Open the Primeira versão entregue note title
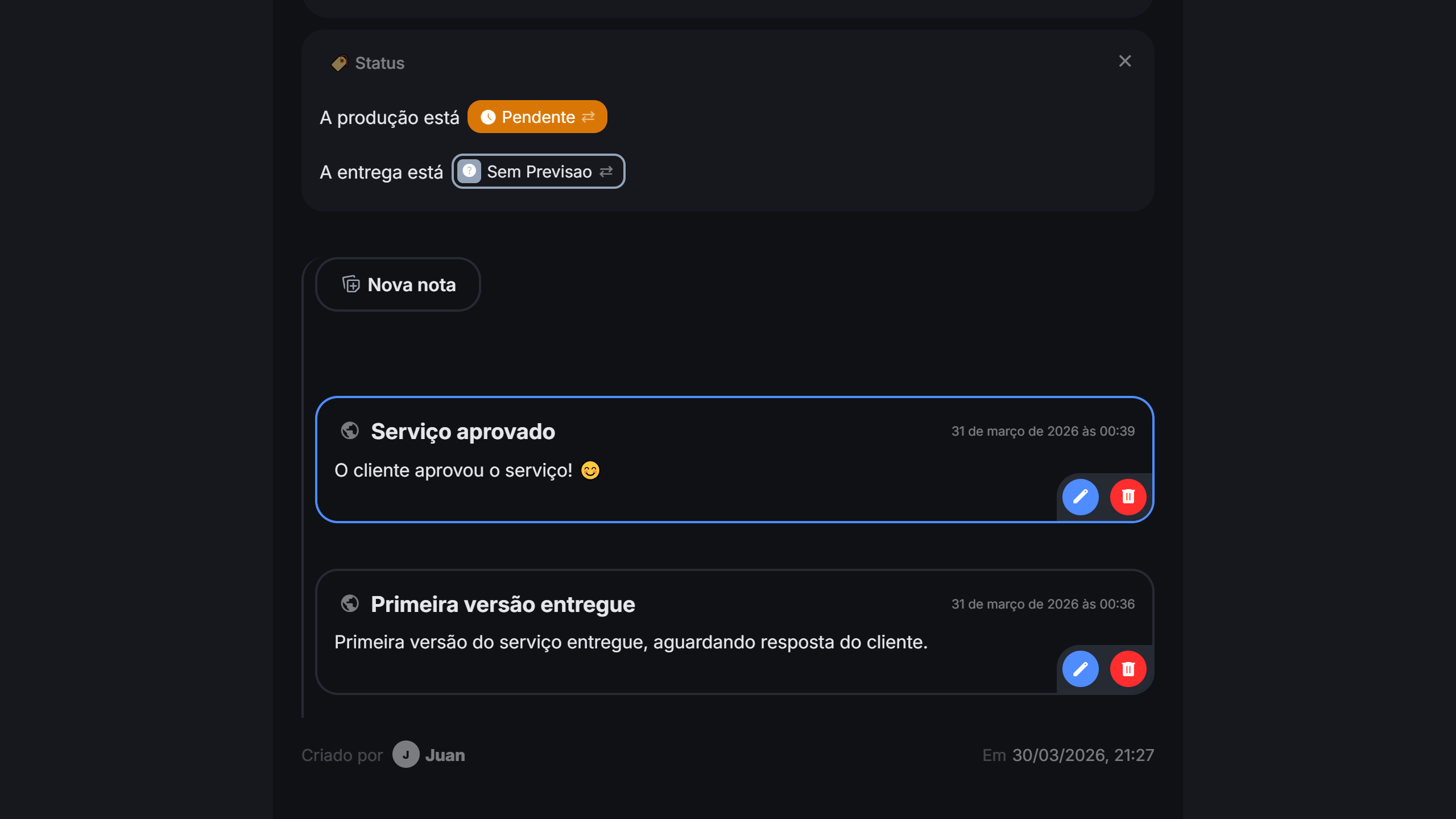The height and width of the screenshot is (819, 1456). tap(503, 604)
